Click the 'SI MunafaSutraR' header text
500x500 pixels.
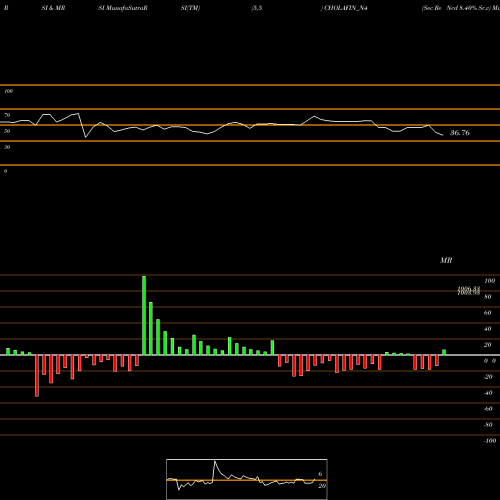click(x=123, y=8)
